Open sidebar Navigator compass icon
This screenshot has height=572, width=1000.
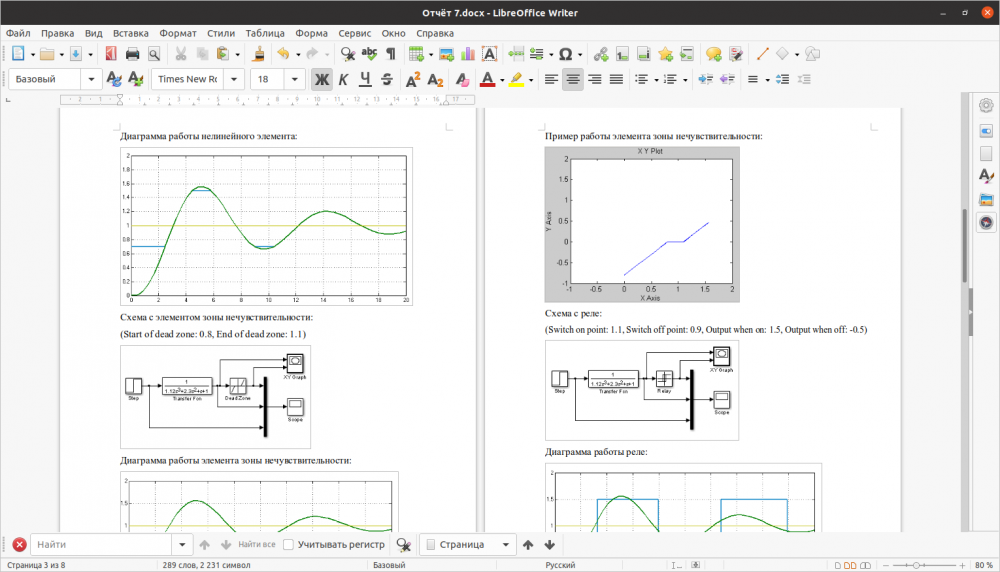(986, 223)
